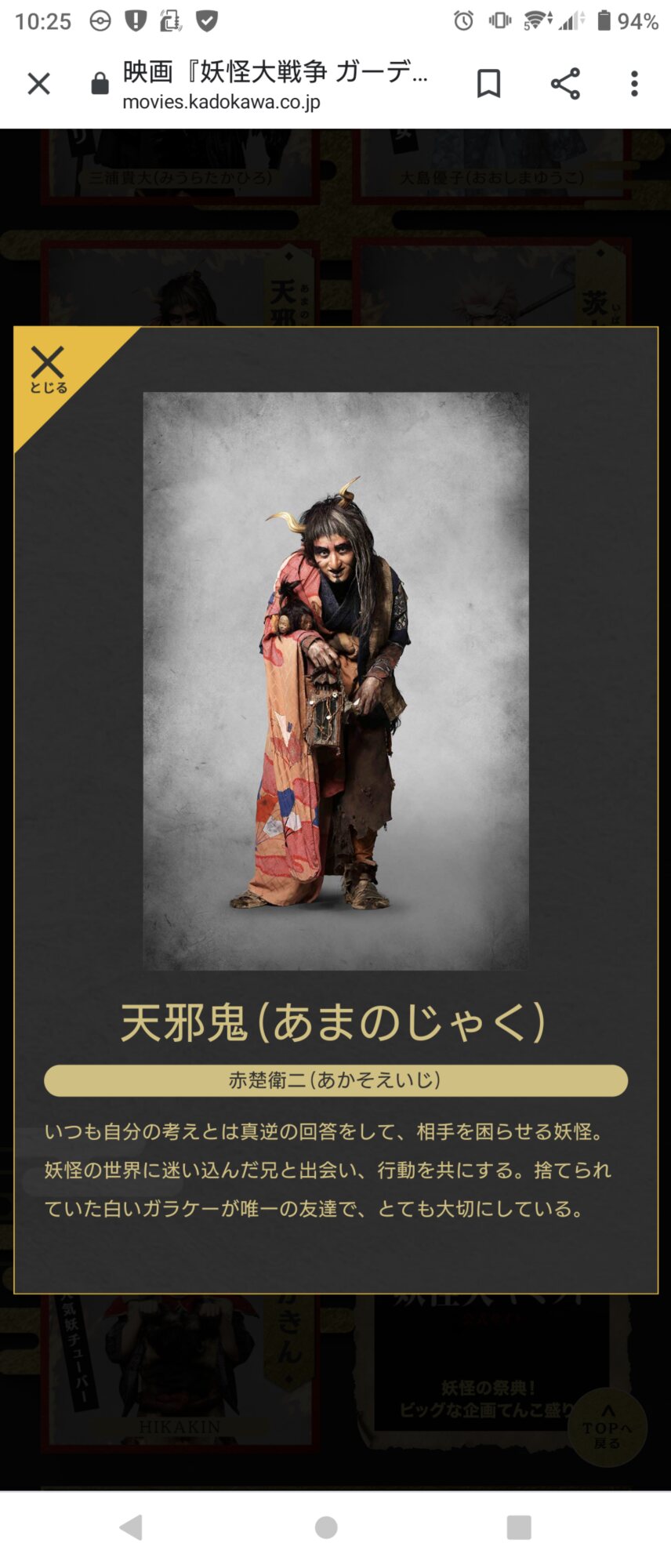The image size is (671, 1568).
Task: Tap the actor name bar 赤楚衛二
Action: point(335,1080)
